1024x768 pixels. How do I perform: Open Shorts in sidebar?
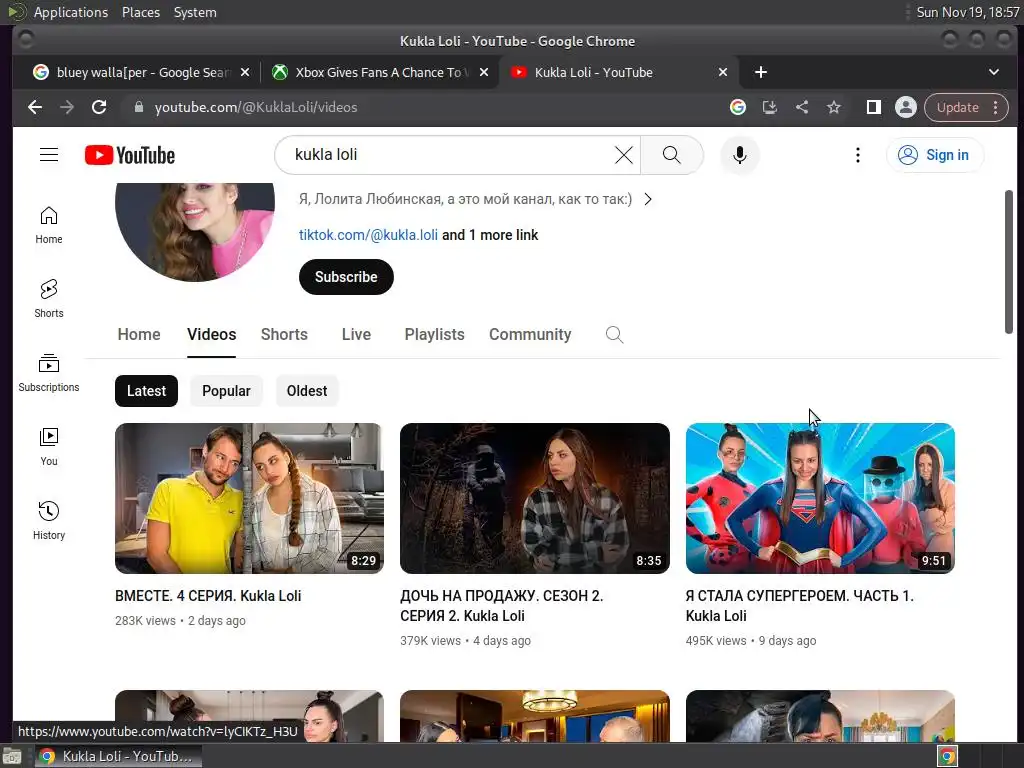49,299
